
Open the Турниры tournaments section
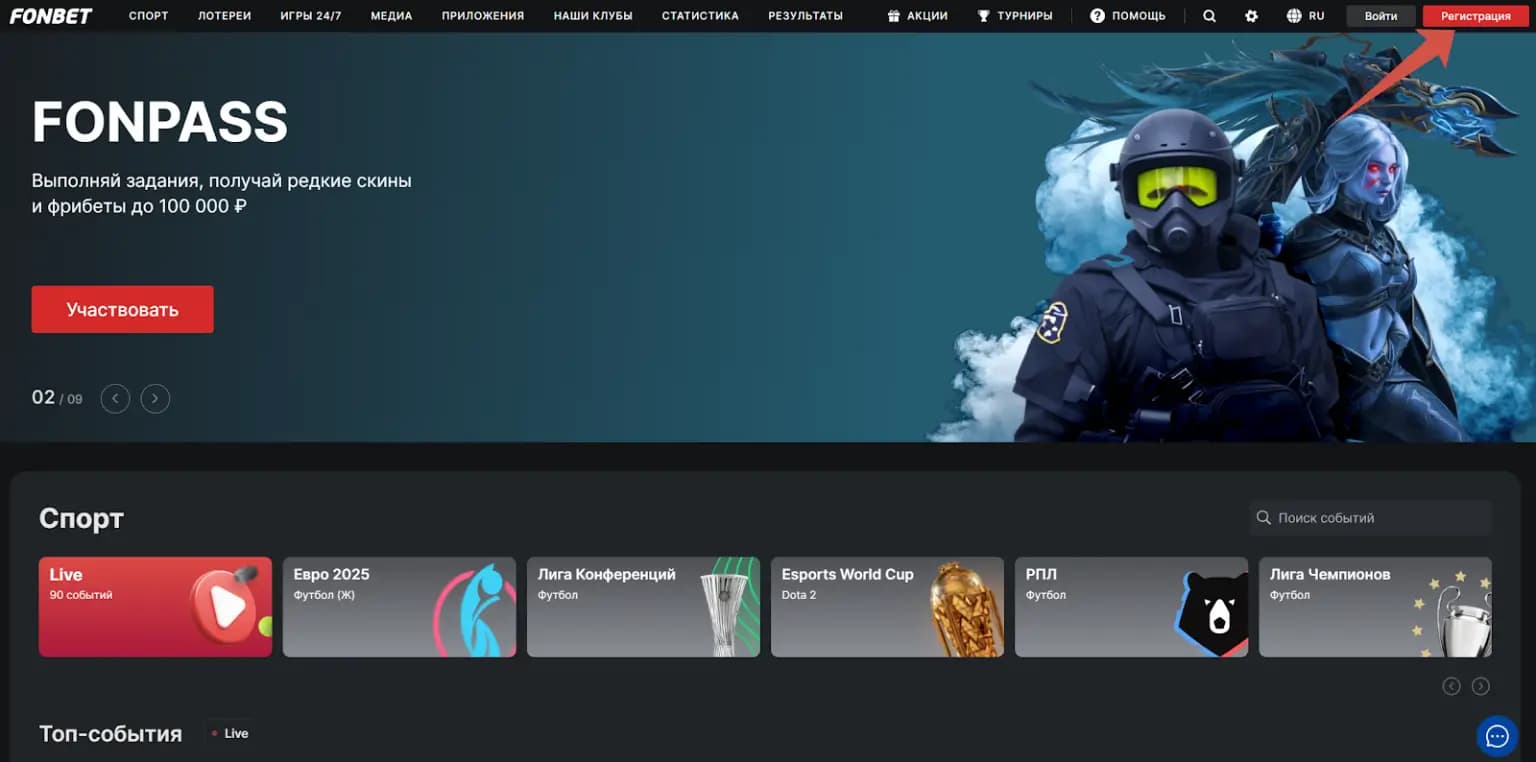pyautogui.click(x=1014, y=16)
